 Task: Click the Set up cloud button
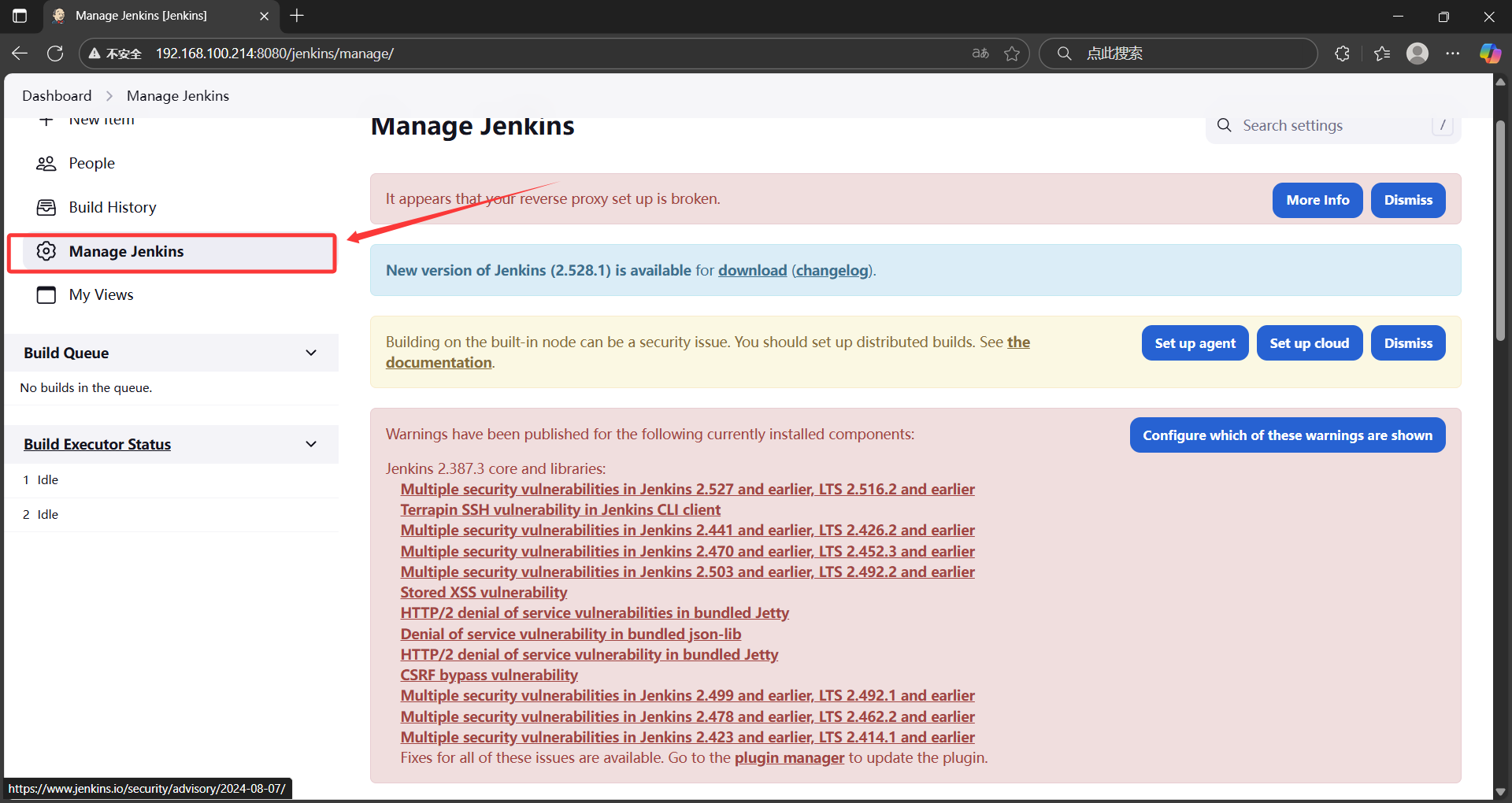click(x=1309, y=343)
